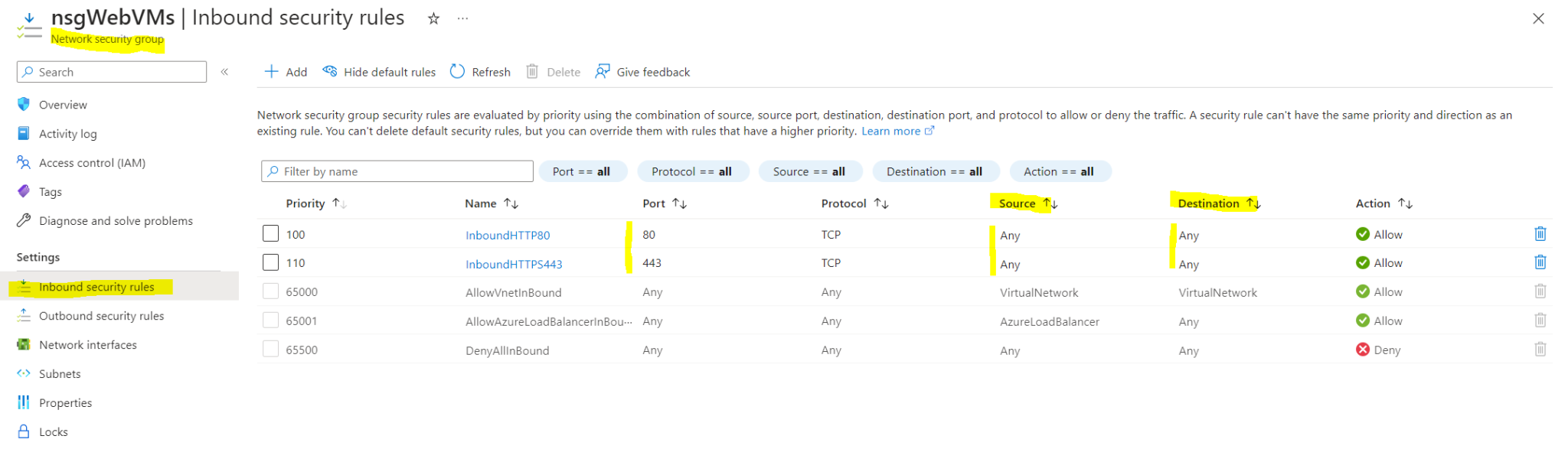Sort by Name column
This screenshot has width=1568, height=449.
point(492,203)
